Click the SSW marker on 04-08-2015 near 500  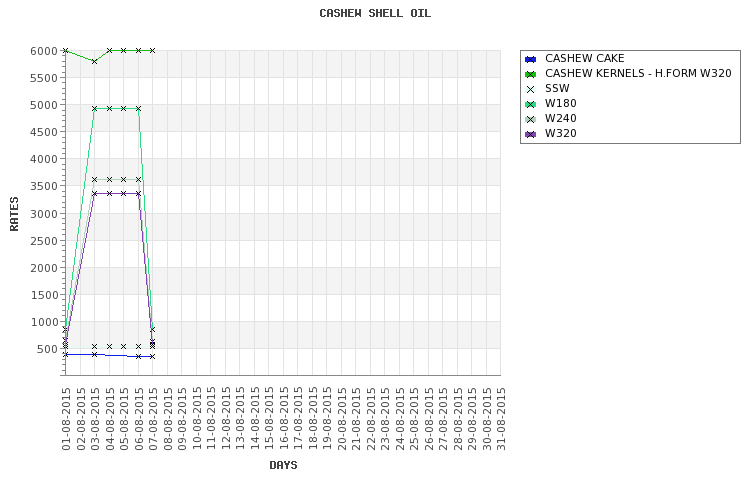coord(109,346)
